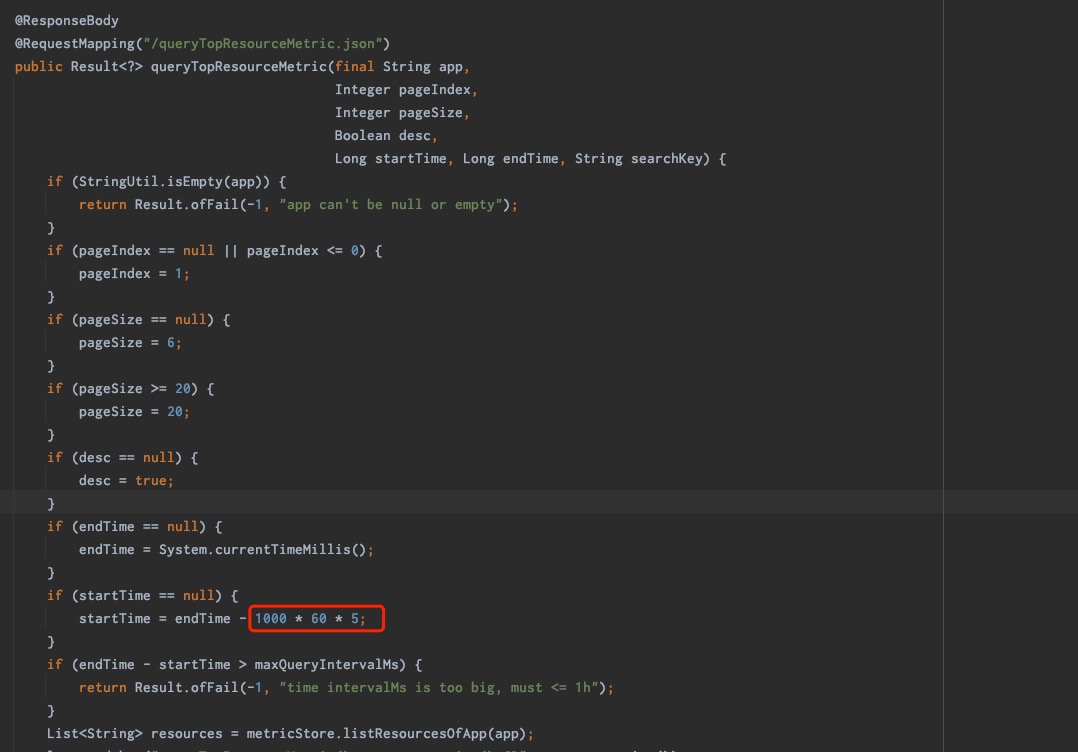The image size is (1078, 752).
Task: Click the 'startTime == null' condition
Action: (146, 596)
